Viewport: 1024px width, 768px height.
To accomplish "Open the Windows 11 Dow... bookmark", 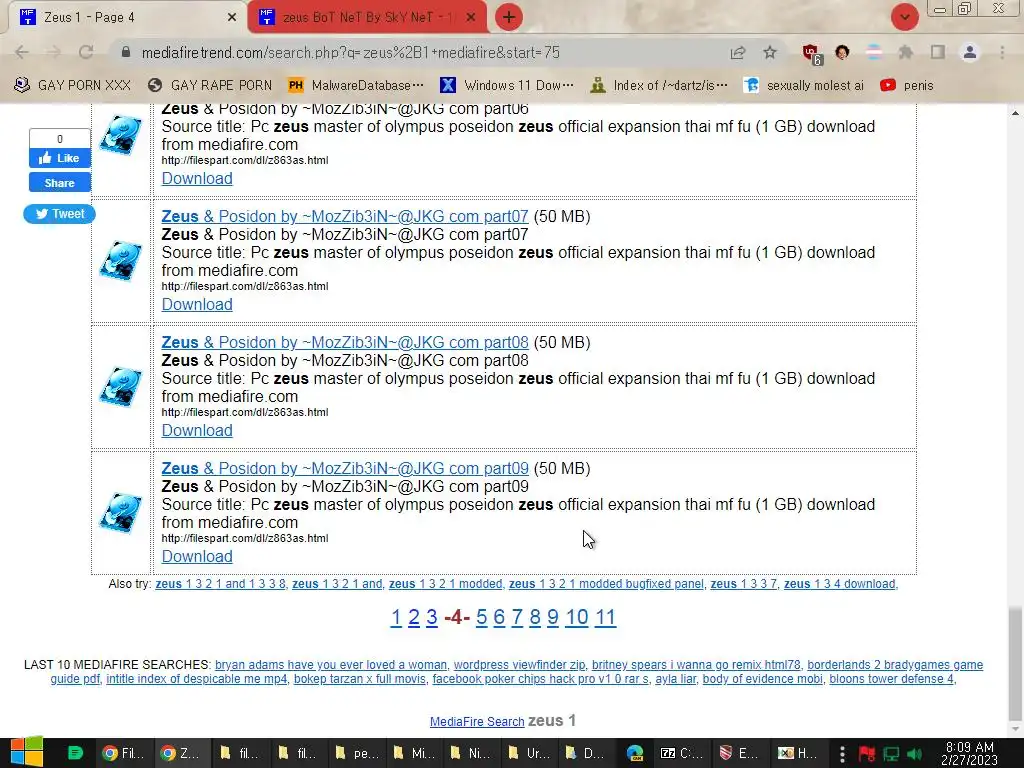I will click(x=507, y=86).
